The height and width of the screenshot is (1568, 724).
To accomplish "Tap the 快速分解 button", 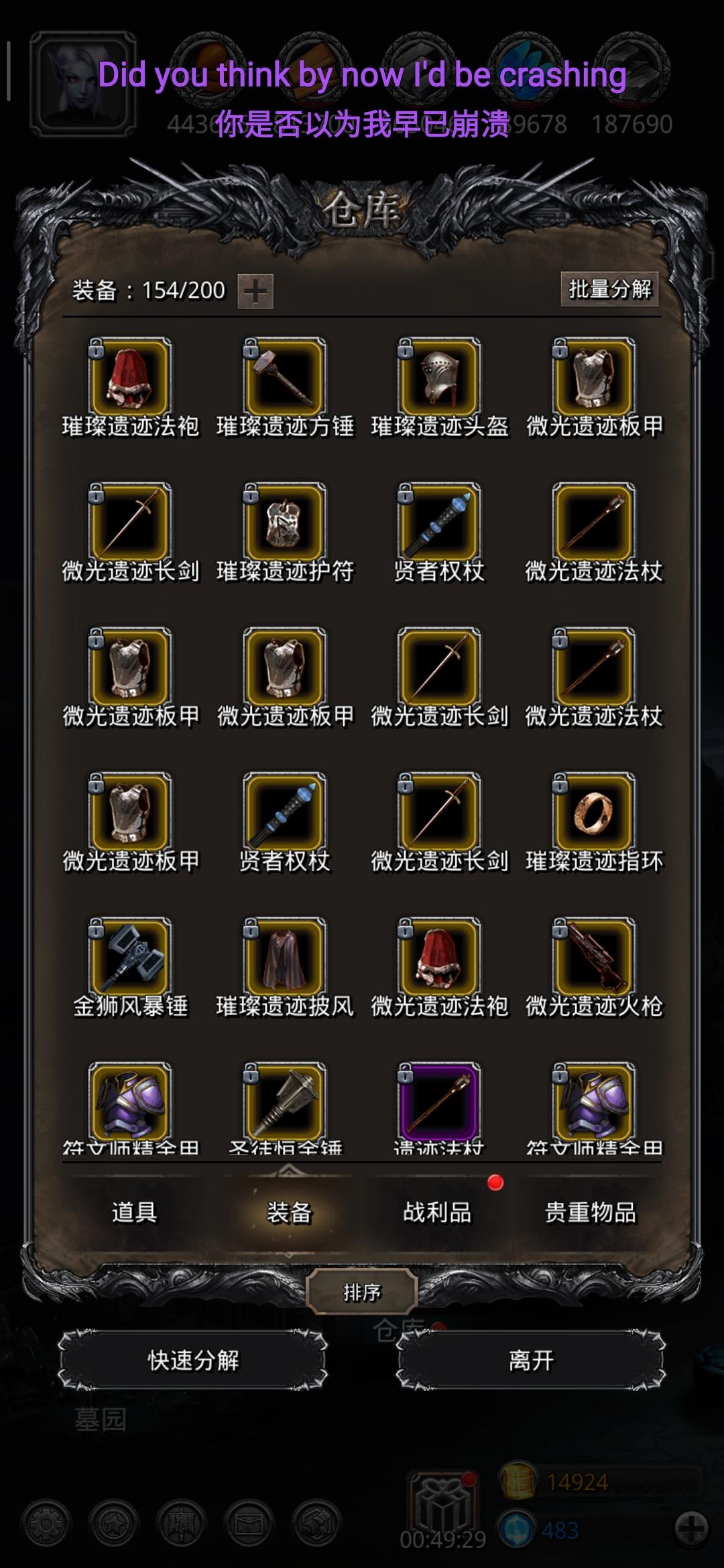I will (193, 1361).
